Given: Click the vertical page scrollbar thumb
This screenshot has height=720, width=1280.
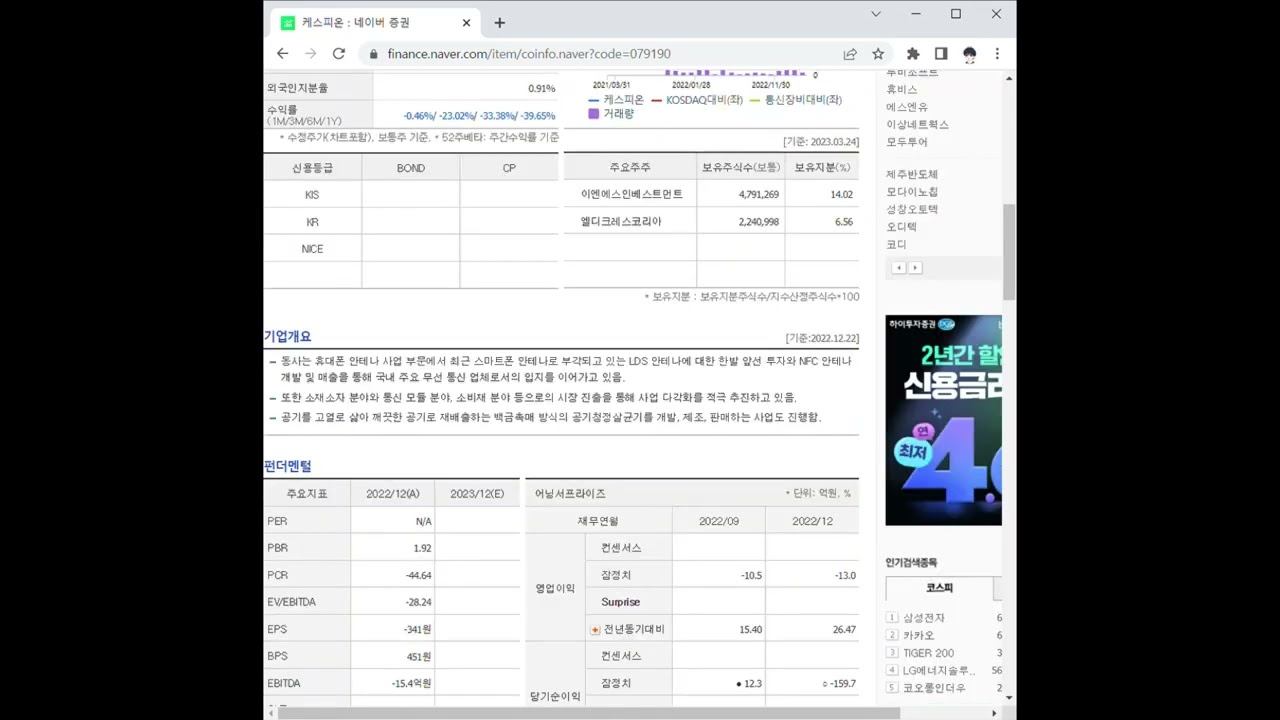Looking at the screenshot, I should coord(1009,251).
